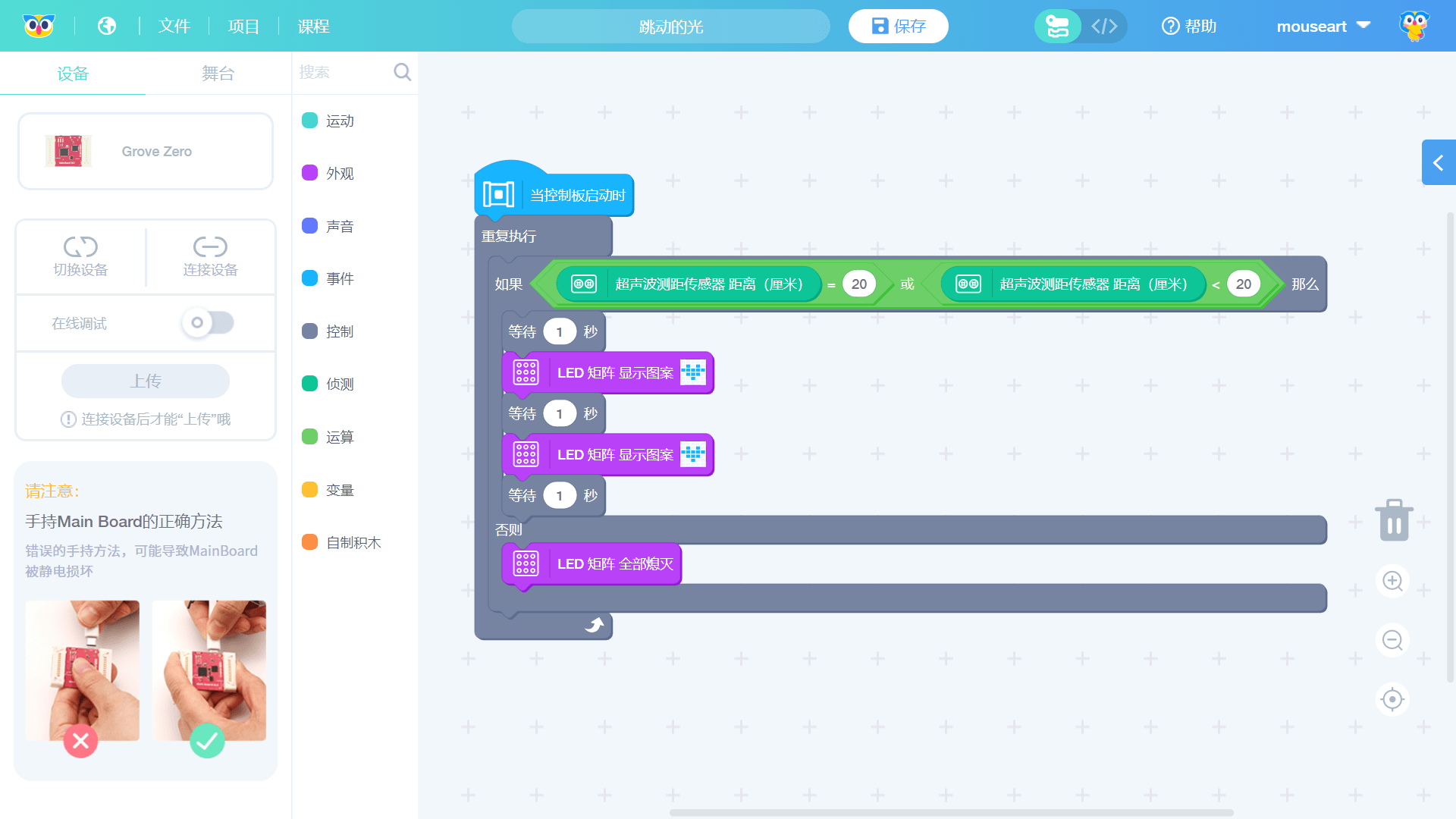Click the 上传 upload button
The image size is (1456, 819).
tap(146, 381)
